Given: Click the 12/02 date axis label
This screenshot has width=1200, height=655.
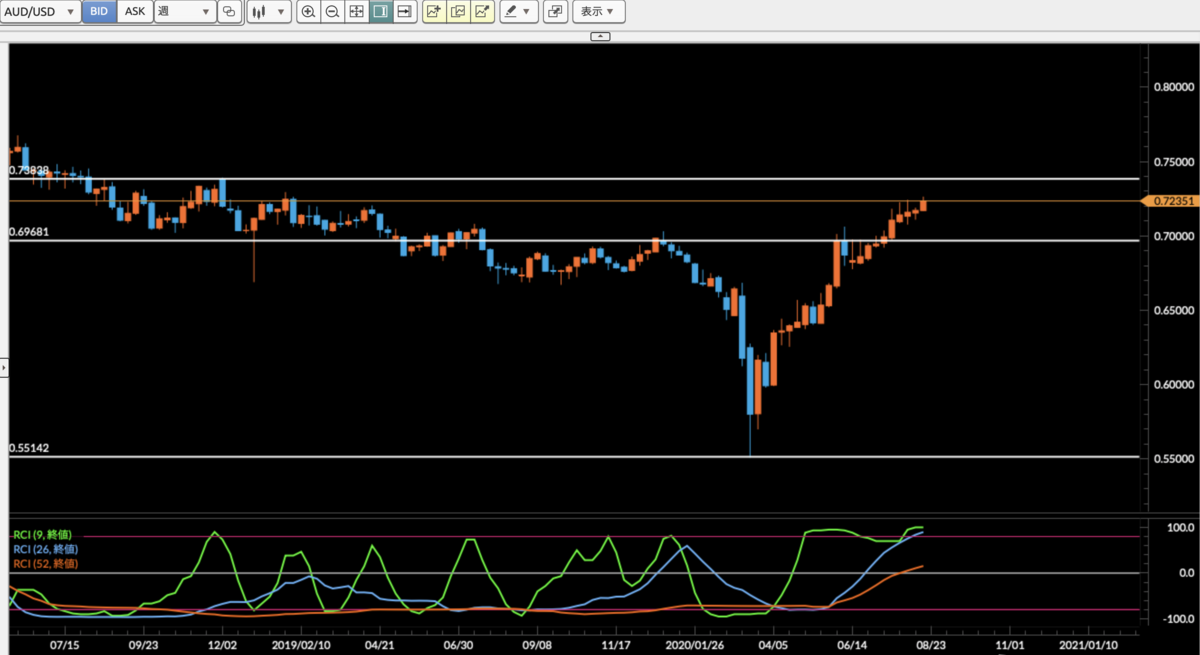Looking at the screenshot, I should coord(221,646).
